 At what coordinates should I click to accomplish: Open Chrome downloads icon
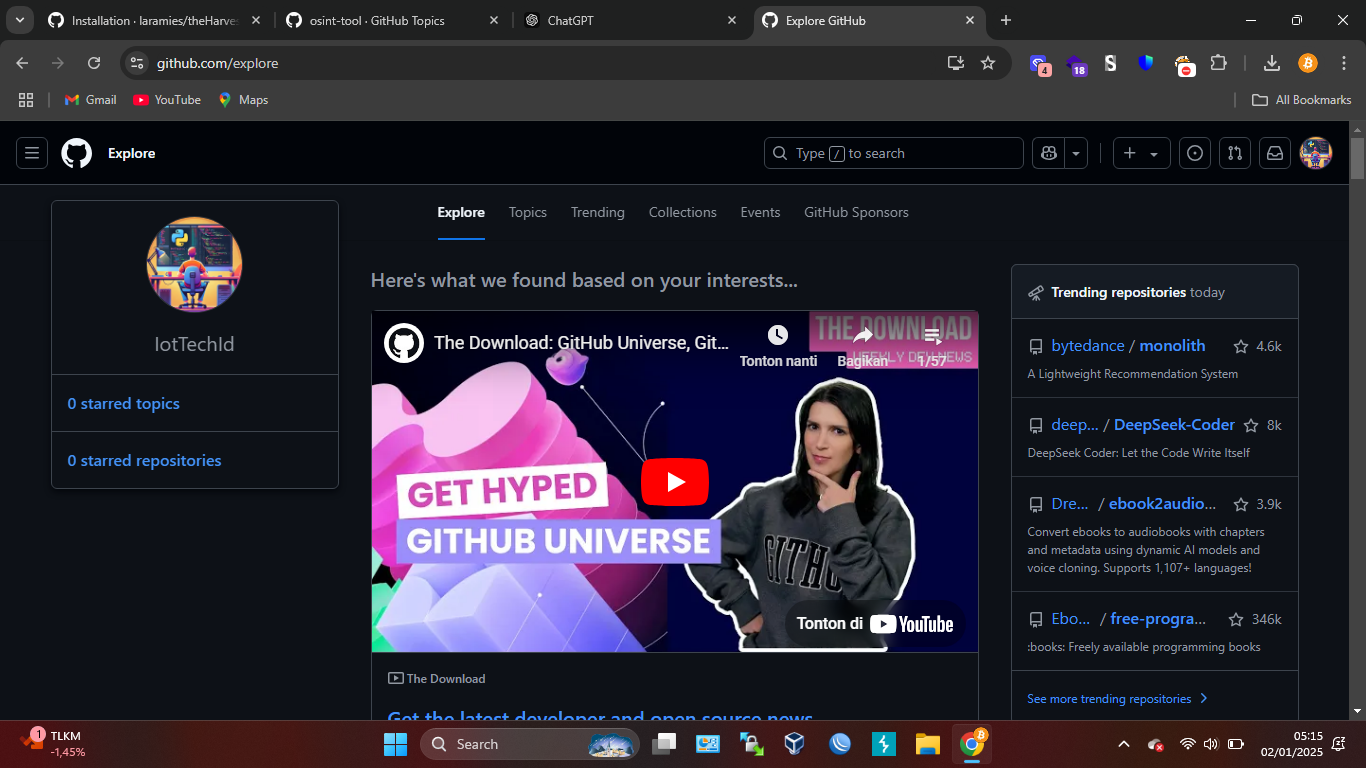tap(1272, 63)
